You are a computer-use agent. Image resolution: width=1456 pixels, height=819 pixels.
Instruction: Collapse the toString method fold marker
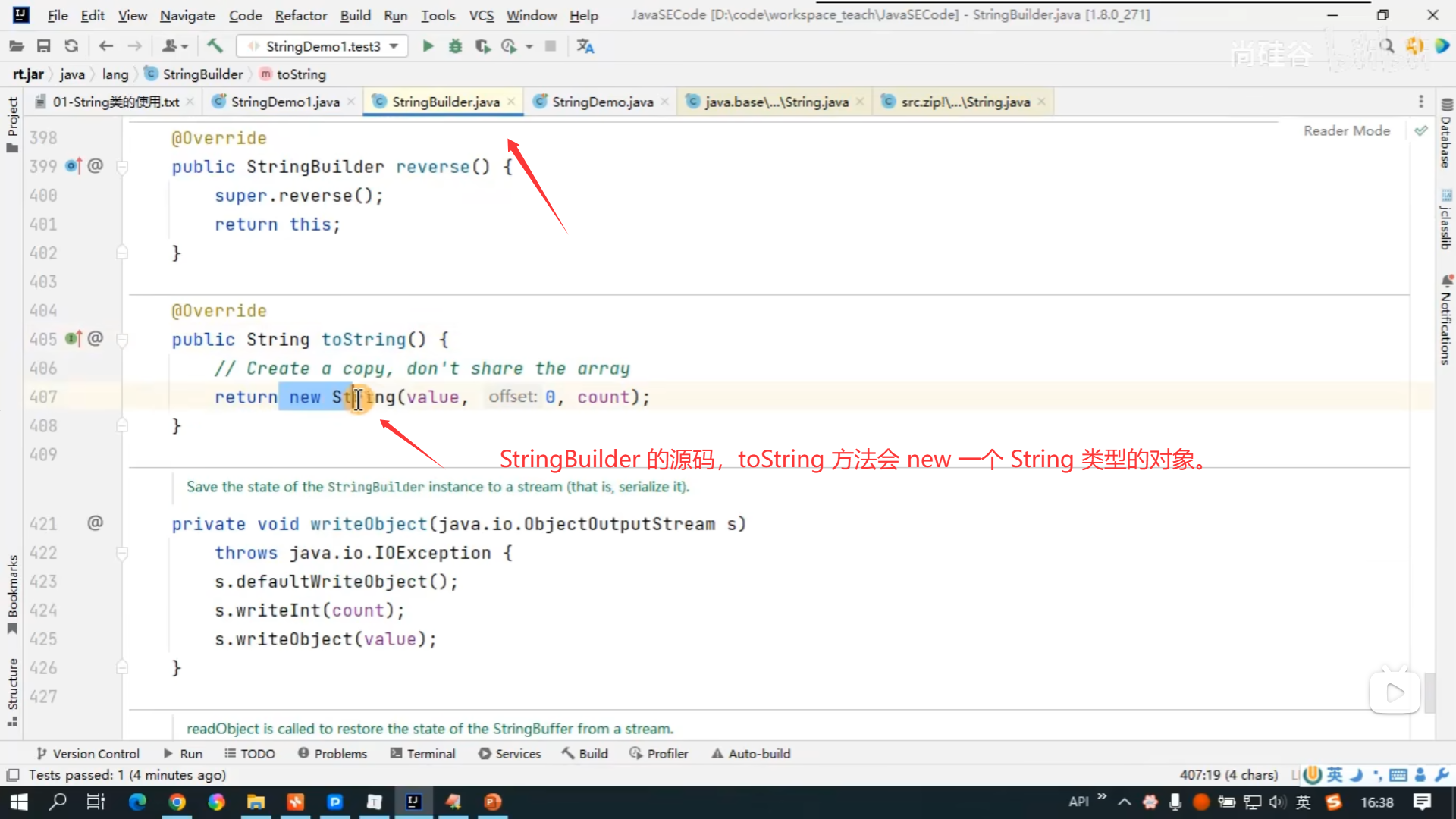click(x=122, y=339)
